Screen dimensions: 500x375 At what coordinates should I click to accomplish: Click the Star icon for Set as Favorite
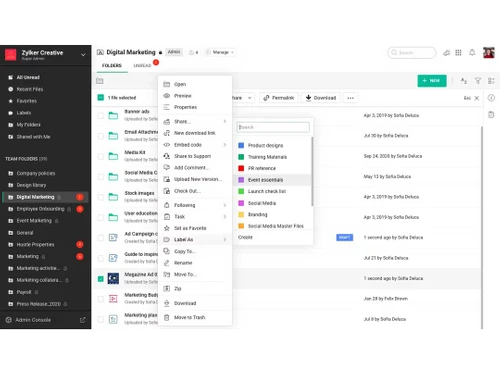[x=167, y=228]
